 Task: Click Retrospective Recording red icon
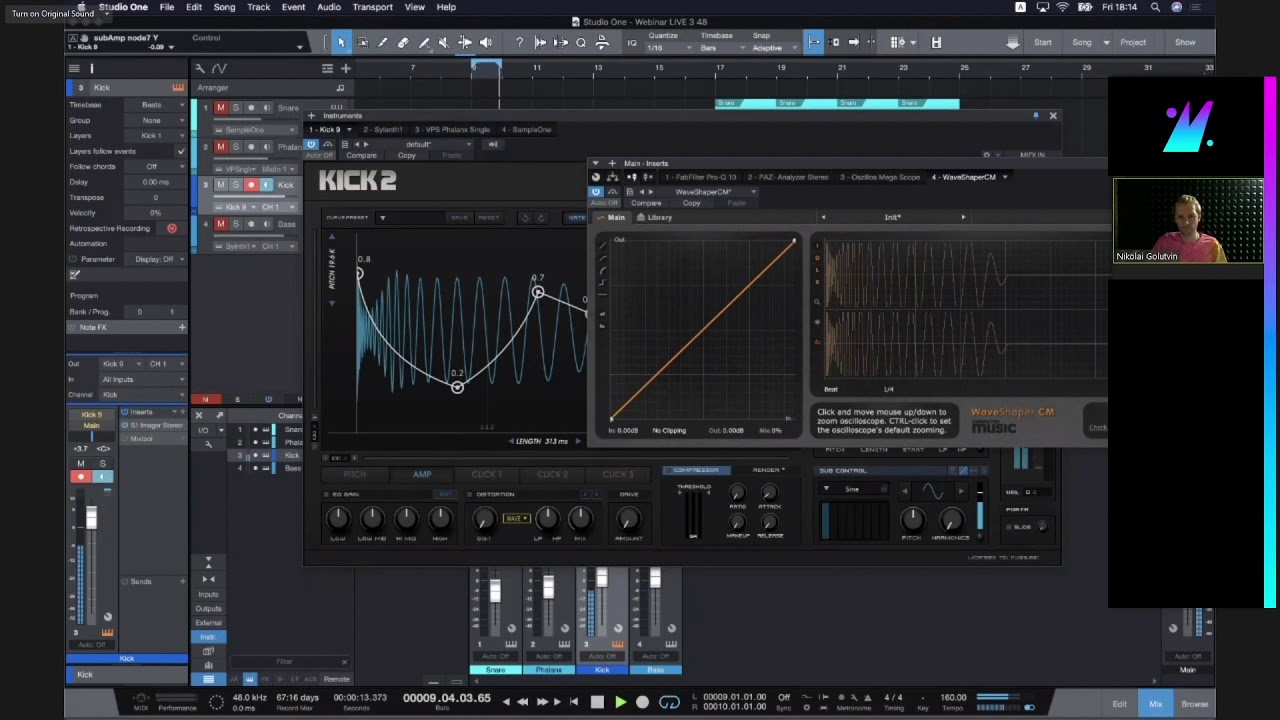172,228
